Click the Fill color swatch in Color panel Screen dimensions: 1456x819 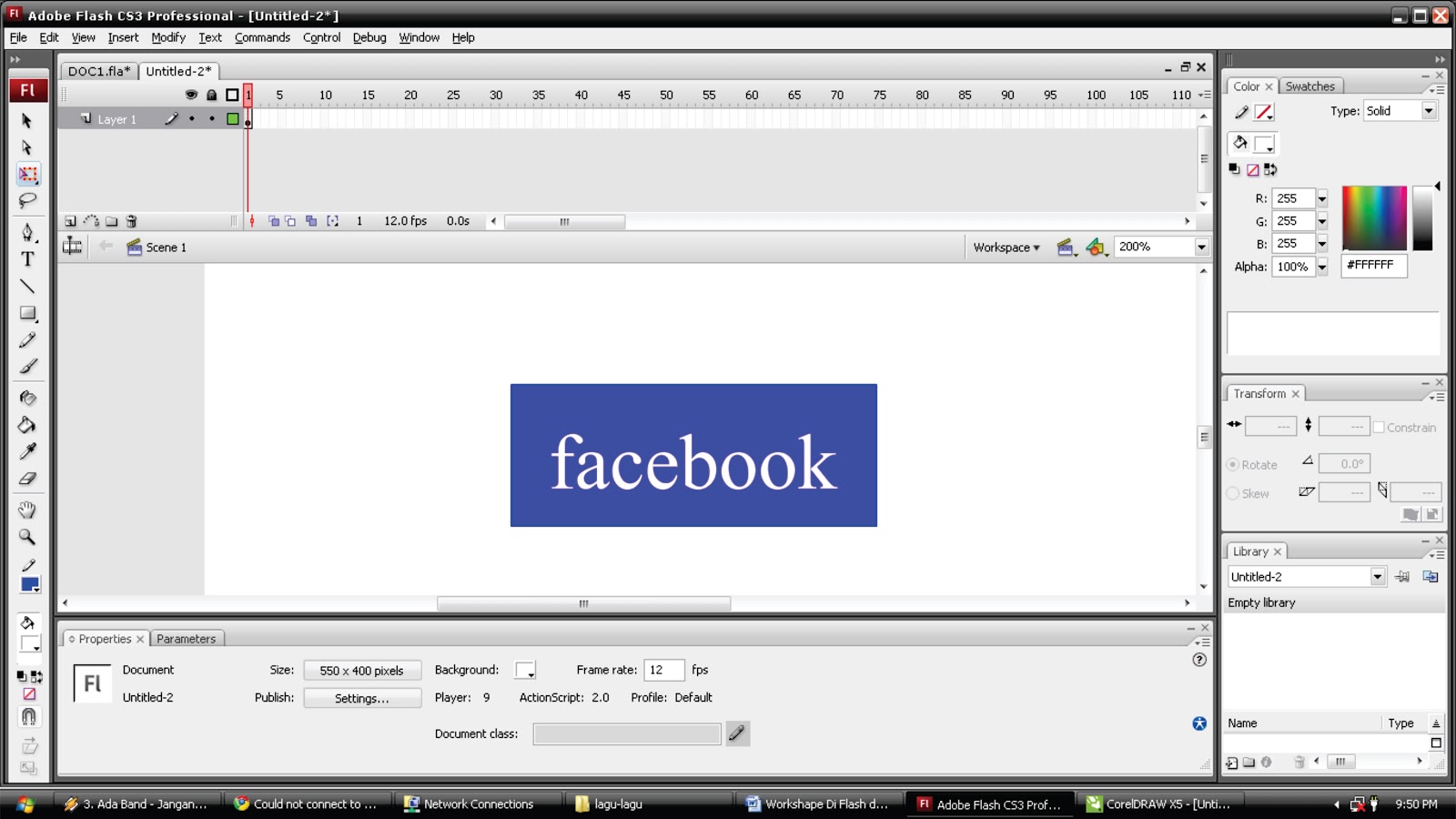[1264, 144]
